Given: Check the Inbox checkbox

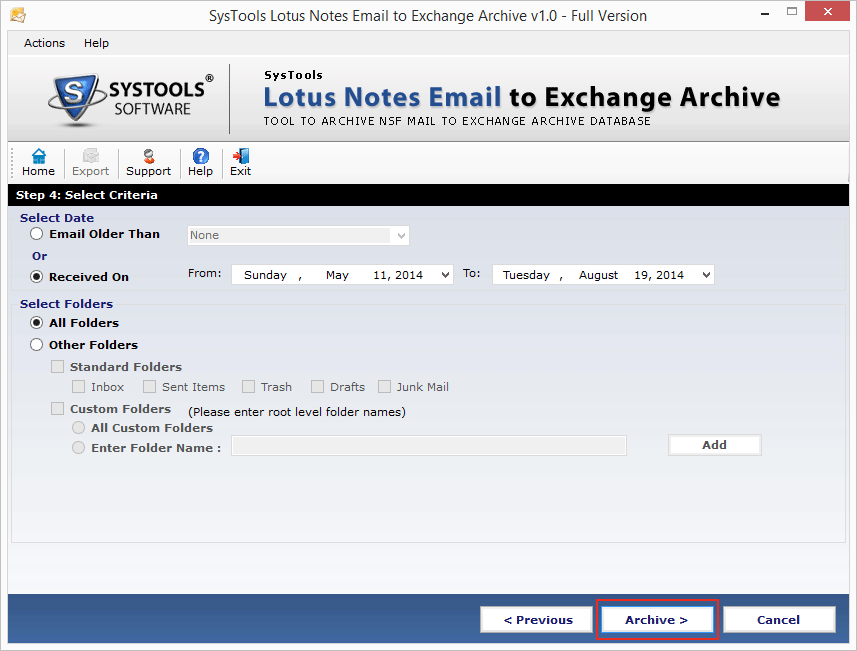Looking at the screenshot, I should [78, 386].
